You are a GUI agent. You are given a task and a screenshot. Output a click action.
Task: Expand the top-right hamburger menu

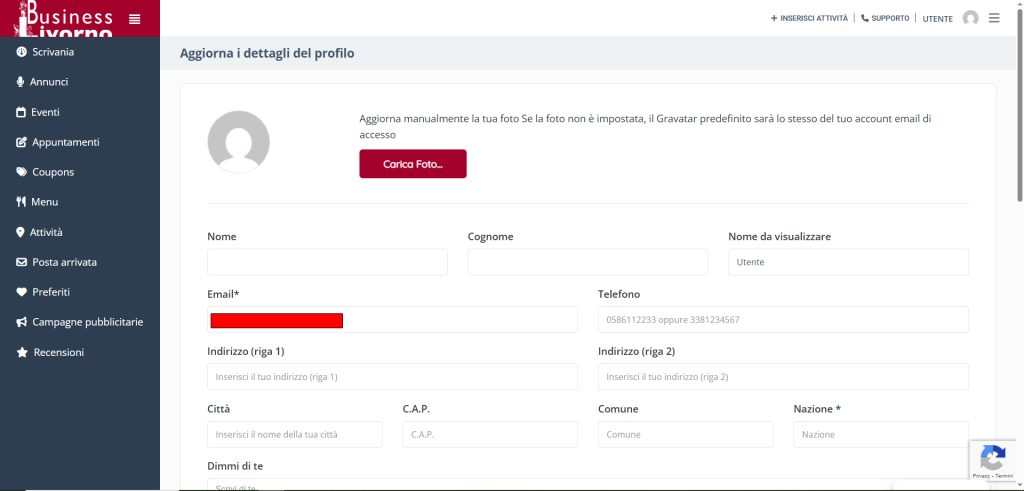point(994,18)
